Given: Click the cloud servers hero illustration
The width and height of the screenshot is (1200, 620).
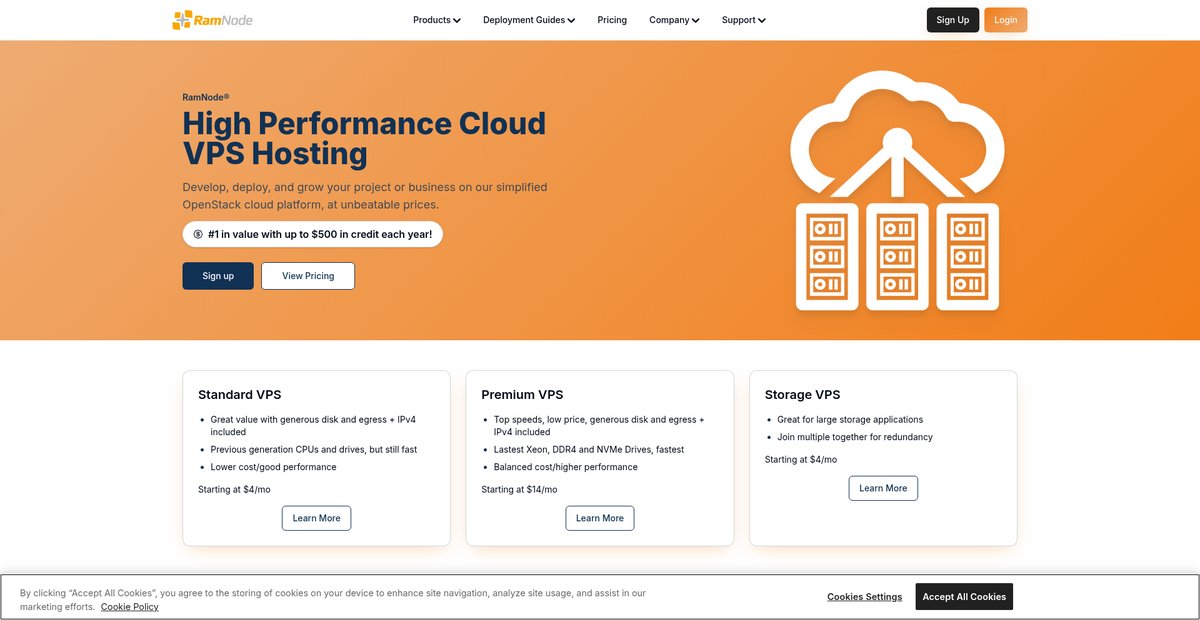Looking at the screenshot, I should 897,190.
